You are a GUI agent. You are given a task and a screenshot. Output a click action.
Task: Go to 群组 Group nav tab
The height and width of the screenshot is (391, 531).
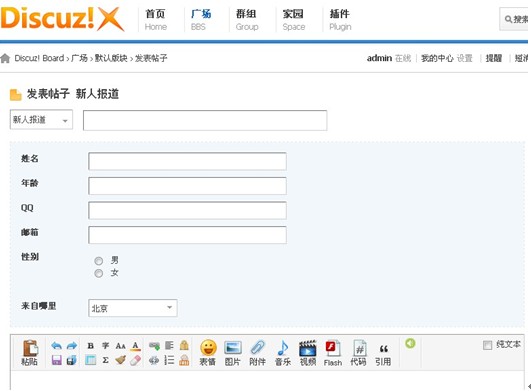point(247,20)
